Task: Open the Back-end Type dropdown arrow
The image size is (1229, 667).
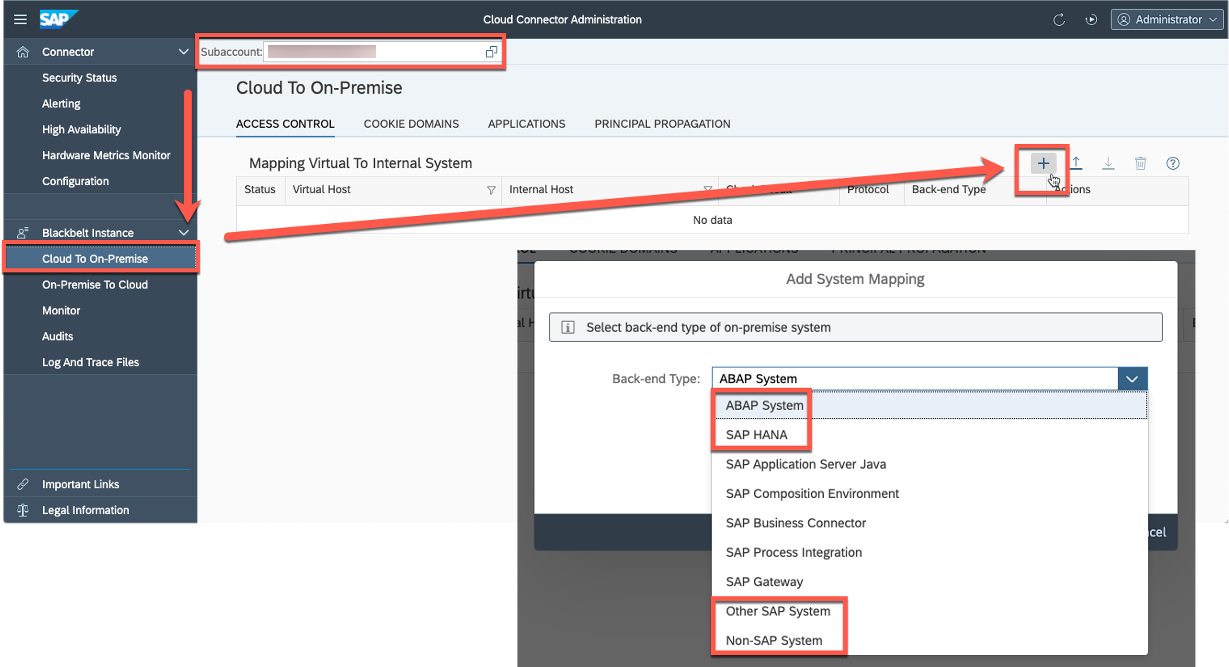Action: tap(1131, 378)
